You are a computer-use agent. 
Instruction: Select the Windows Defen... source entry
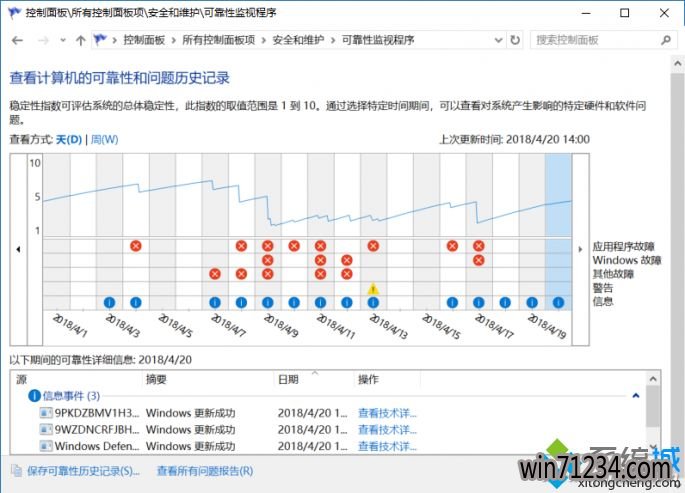[x=97, y=446]
